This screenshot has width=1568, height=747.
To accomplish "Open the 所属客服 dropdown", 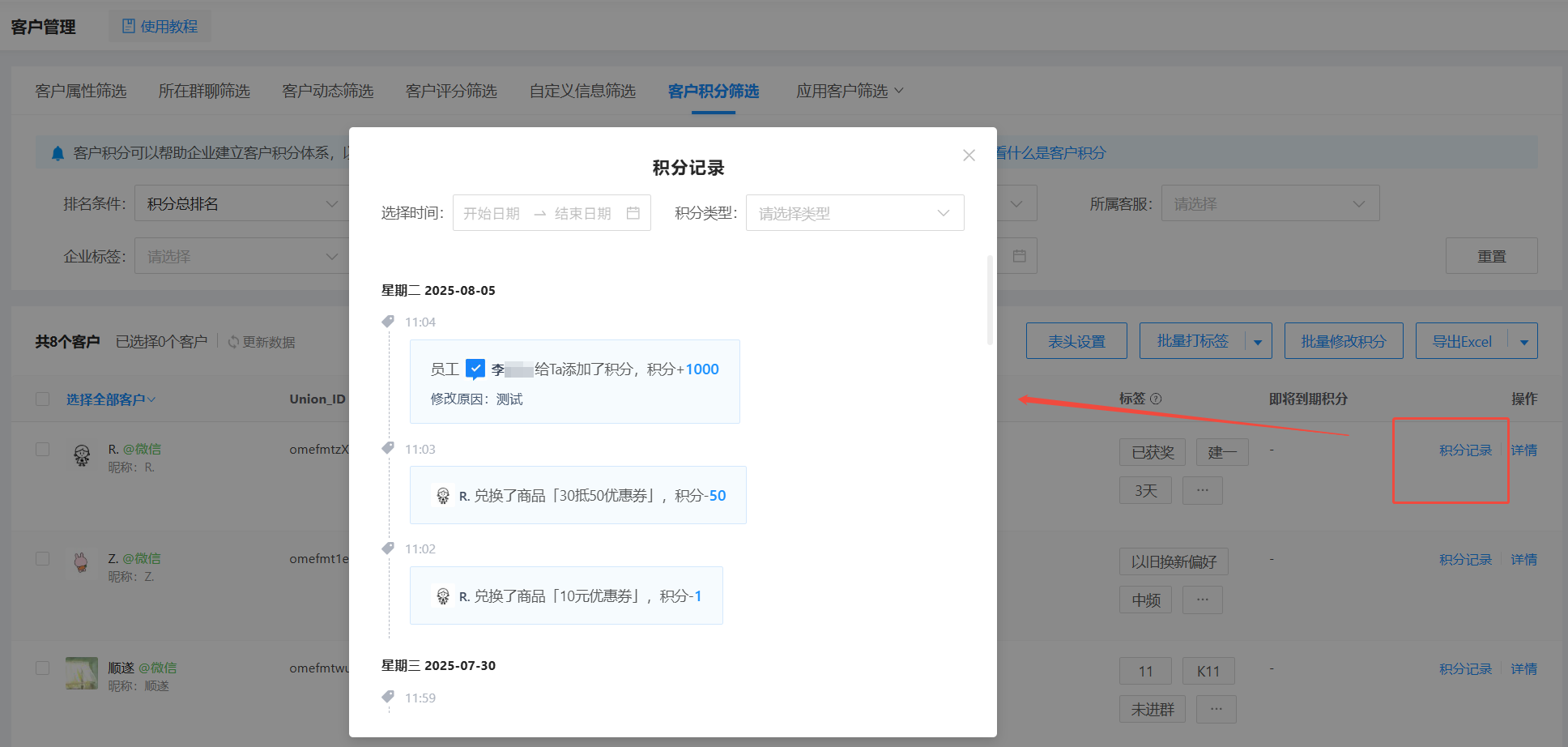I will point(1269,204).
